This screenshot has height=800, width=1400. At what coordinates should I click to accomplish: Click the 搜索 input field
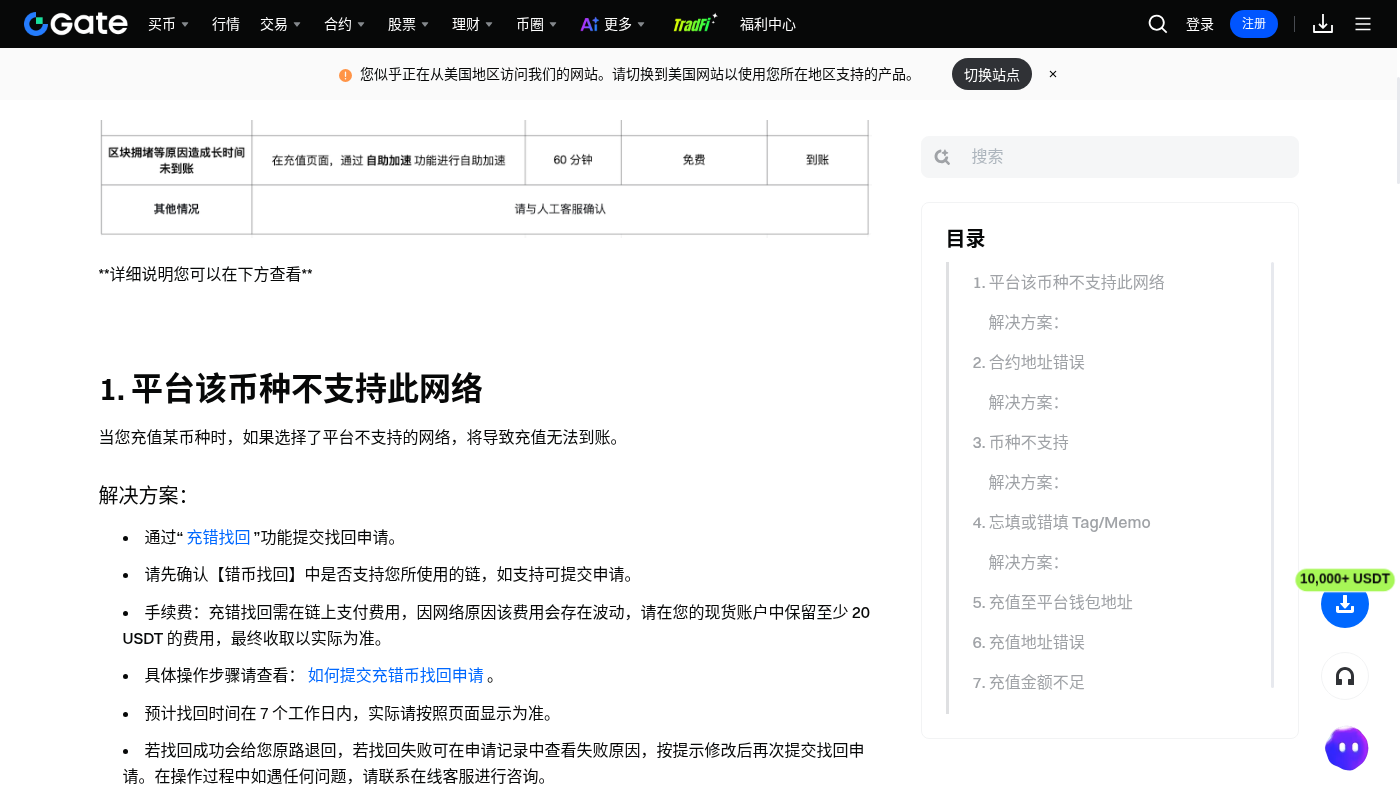pyautogui.click(x=1110, y=157)
